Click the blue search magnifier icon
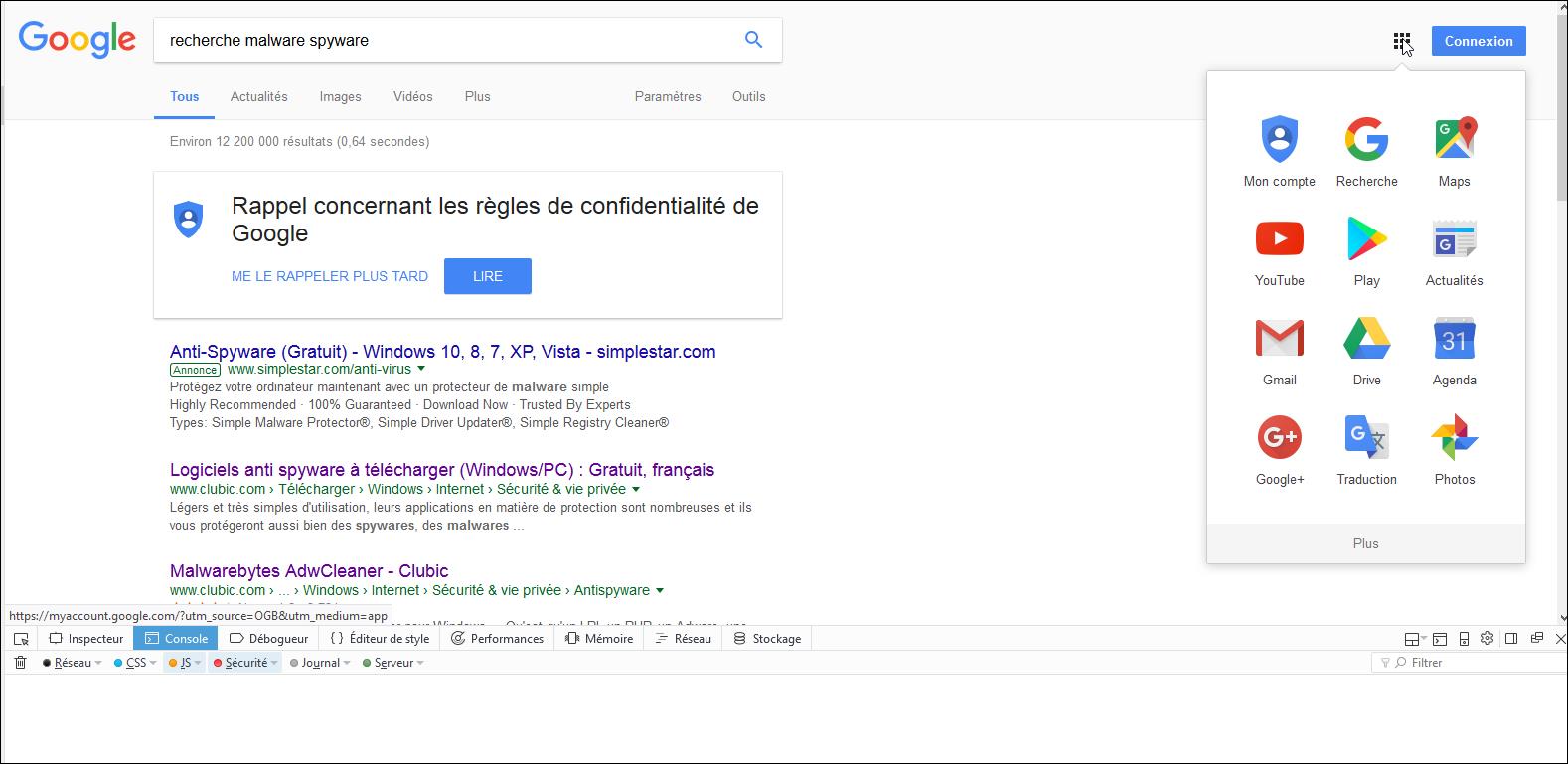 pos(753,40)
